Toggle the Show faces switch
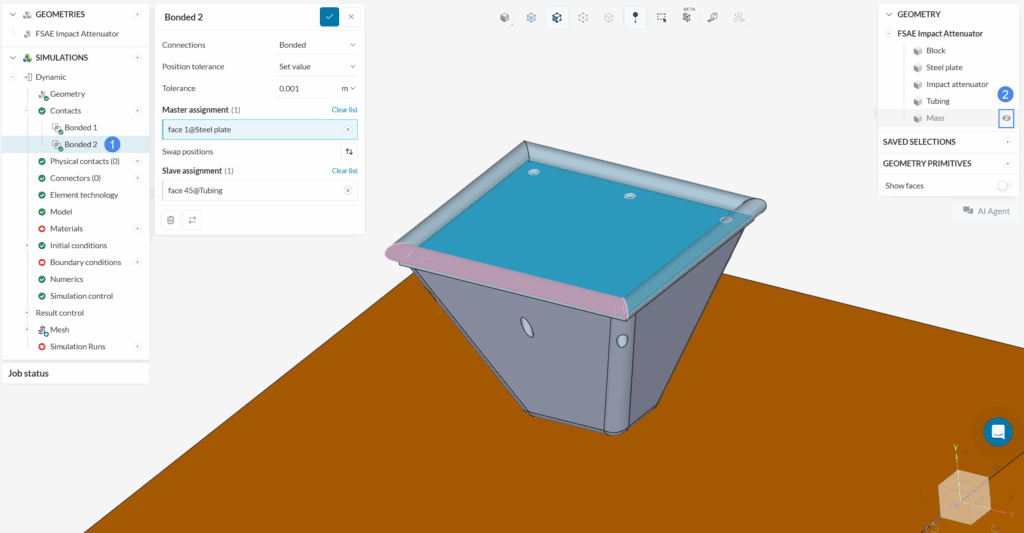This screenshot has width=1024, height=533. click(x=1004, y=186)
